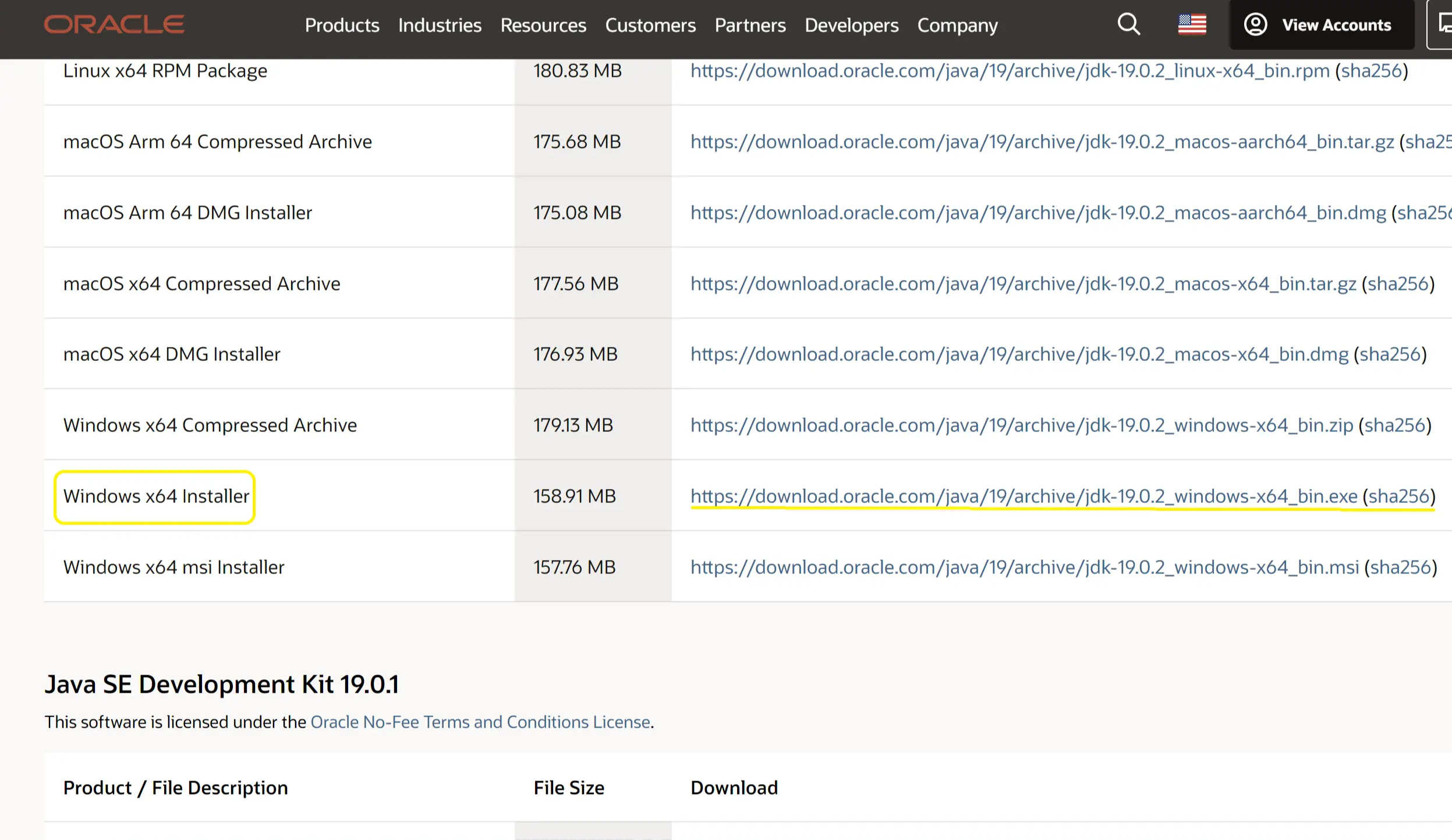Click the 179.13 MB file size
This screenshot has width=1452, height=840.
tap(573, 425)
